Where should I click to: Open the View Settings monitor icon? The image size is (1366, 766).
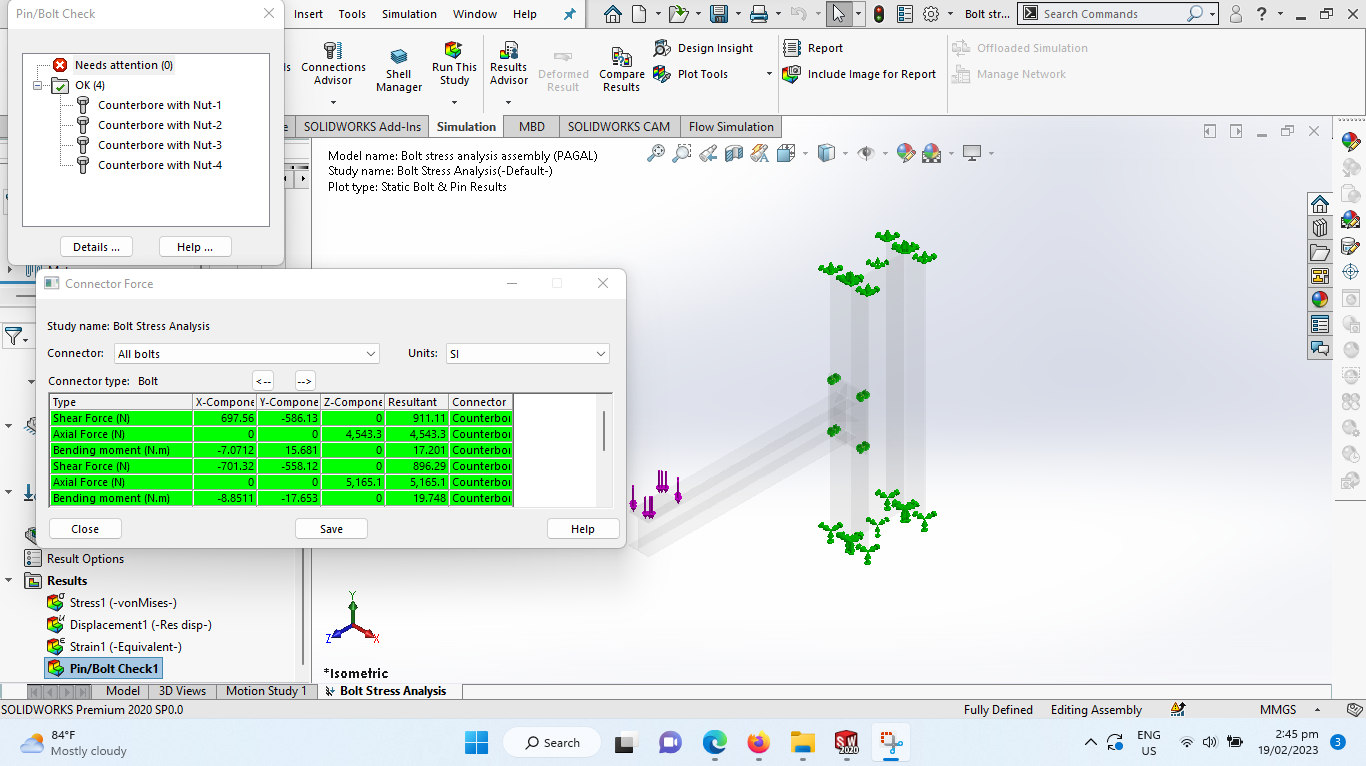point(971,153)
